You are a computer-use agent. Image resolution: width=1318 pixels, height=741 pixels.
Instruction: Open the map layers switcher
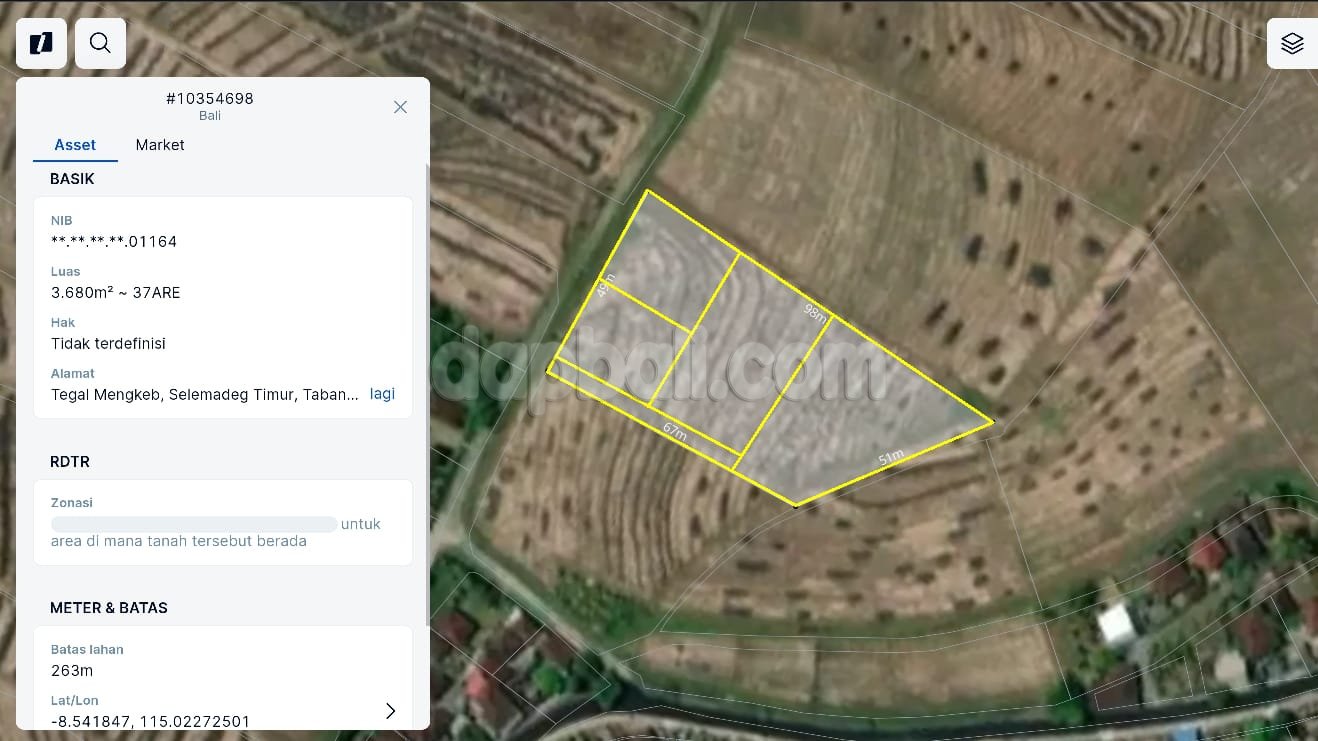click(x=1292, y=43)
